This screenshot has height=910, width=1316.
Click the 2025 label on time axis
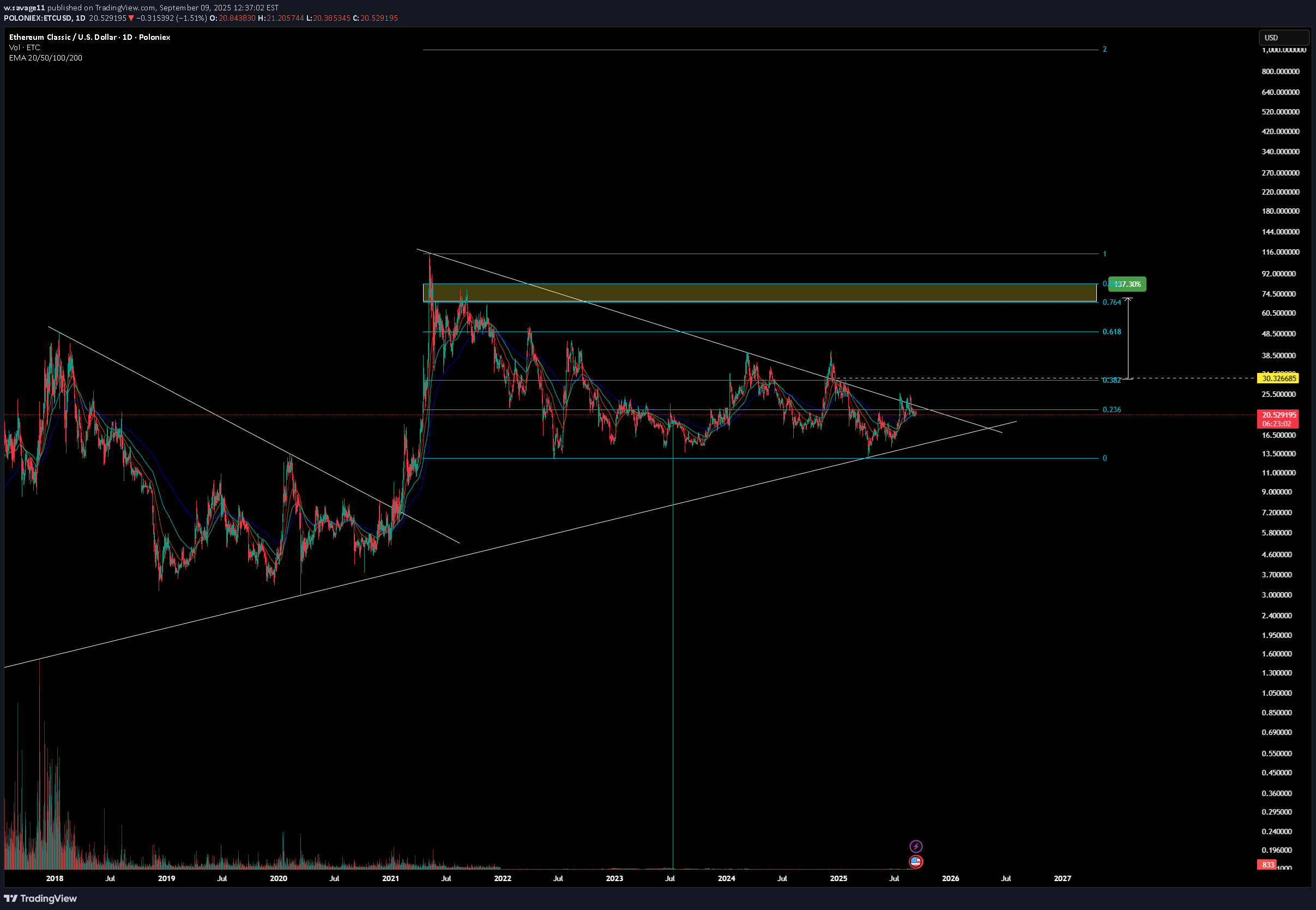click(x=838, y=878)
